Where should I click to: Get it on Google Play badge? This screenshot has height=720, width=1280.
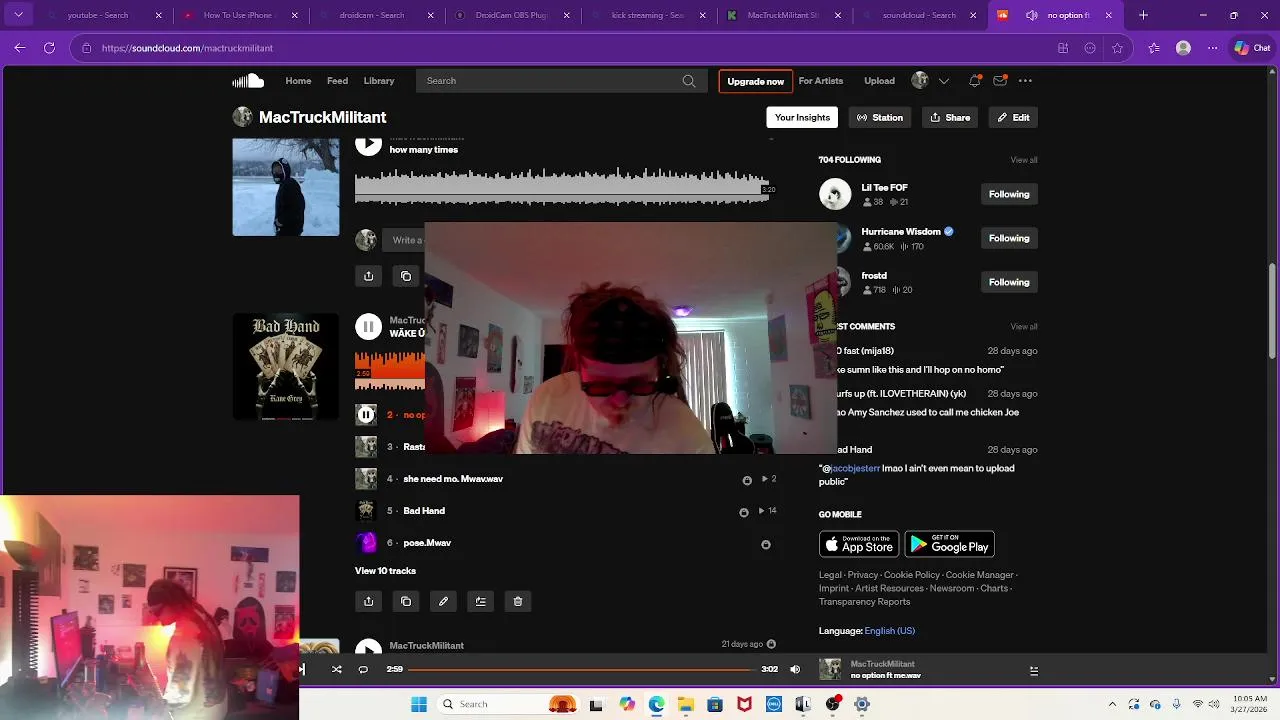[x=949, y=544]
